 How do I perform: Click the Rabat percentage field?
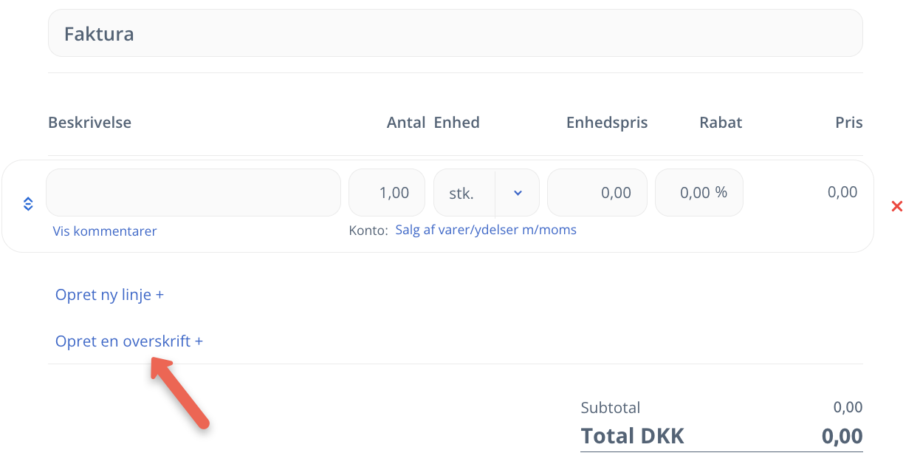point(698,193)
